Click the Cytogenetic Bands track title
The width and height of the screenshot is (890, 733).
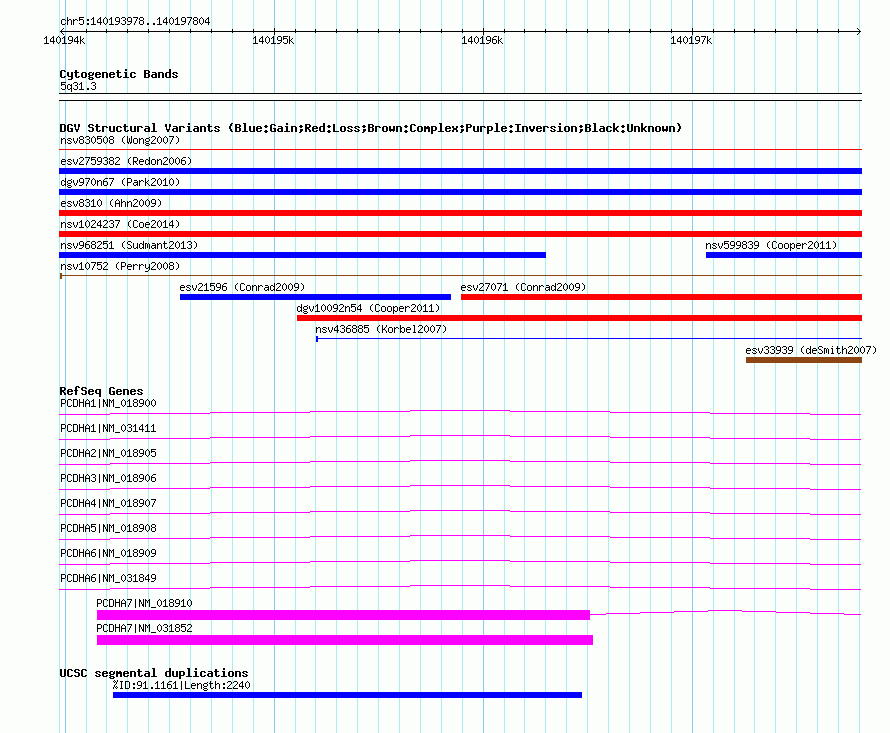tap(119, 74)
